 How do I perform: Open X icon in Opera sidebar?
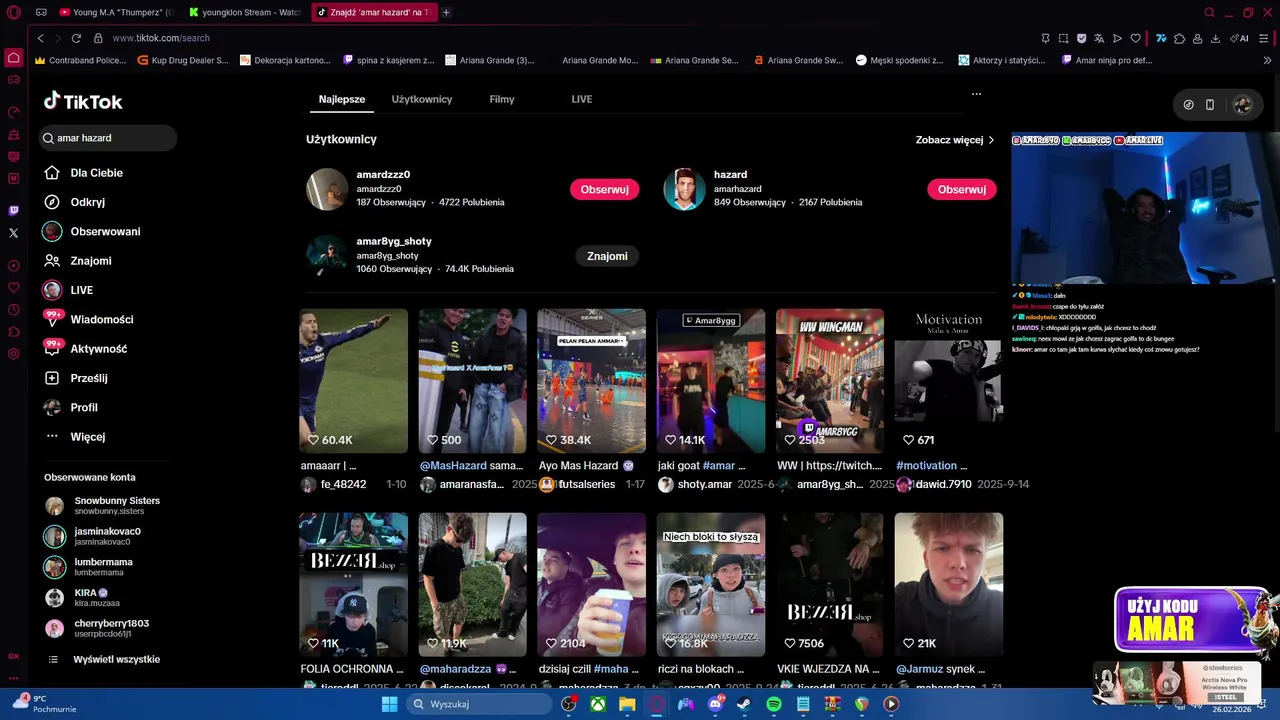point(13,233)
